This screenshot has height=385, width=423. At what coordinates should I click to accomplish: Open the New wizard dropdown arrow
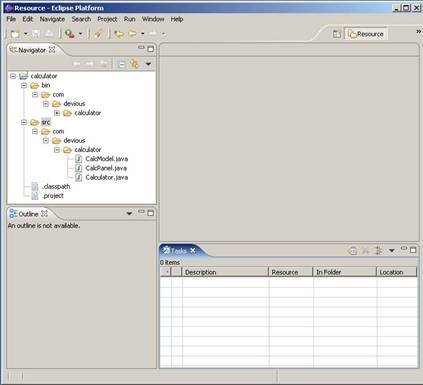(x=25, y=34)
